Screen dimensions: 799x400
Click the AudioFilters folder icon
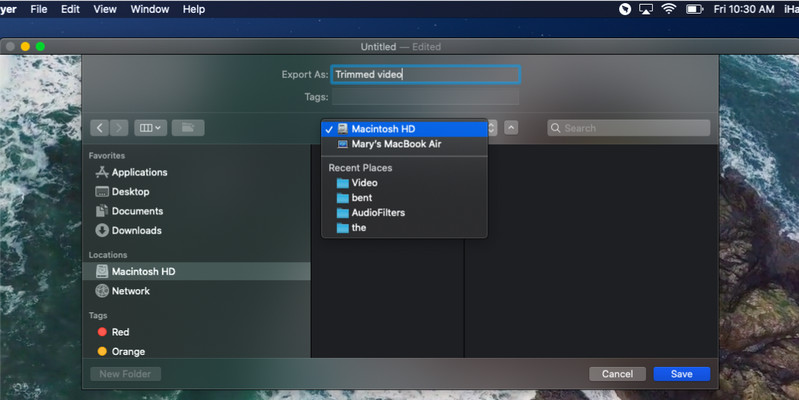[x=342, y=213]
